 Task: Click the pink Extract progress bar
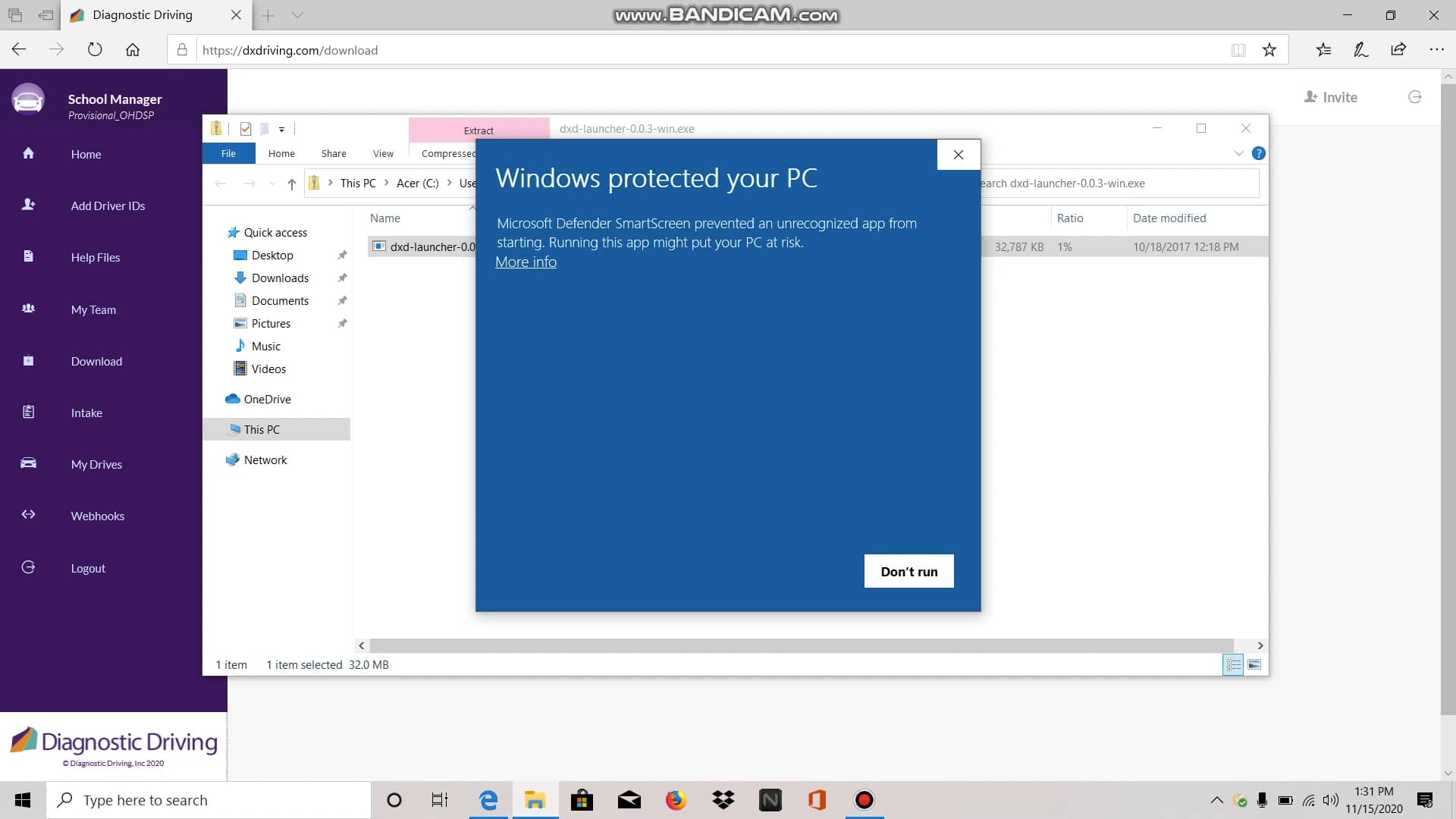point(478,130)
